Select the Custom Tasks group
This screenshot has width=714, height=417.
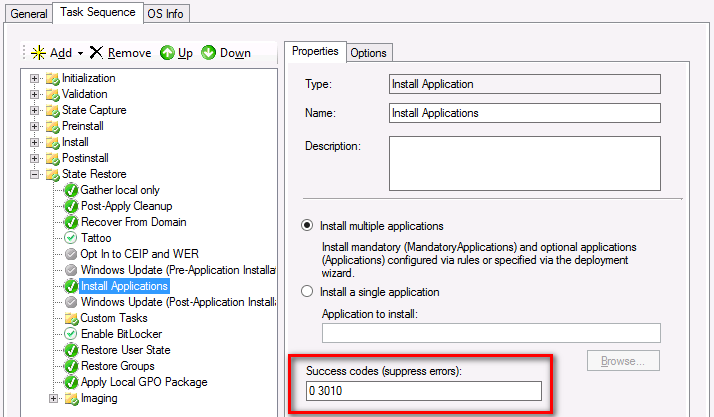click(114, 318)
